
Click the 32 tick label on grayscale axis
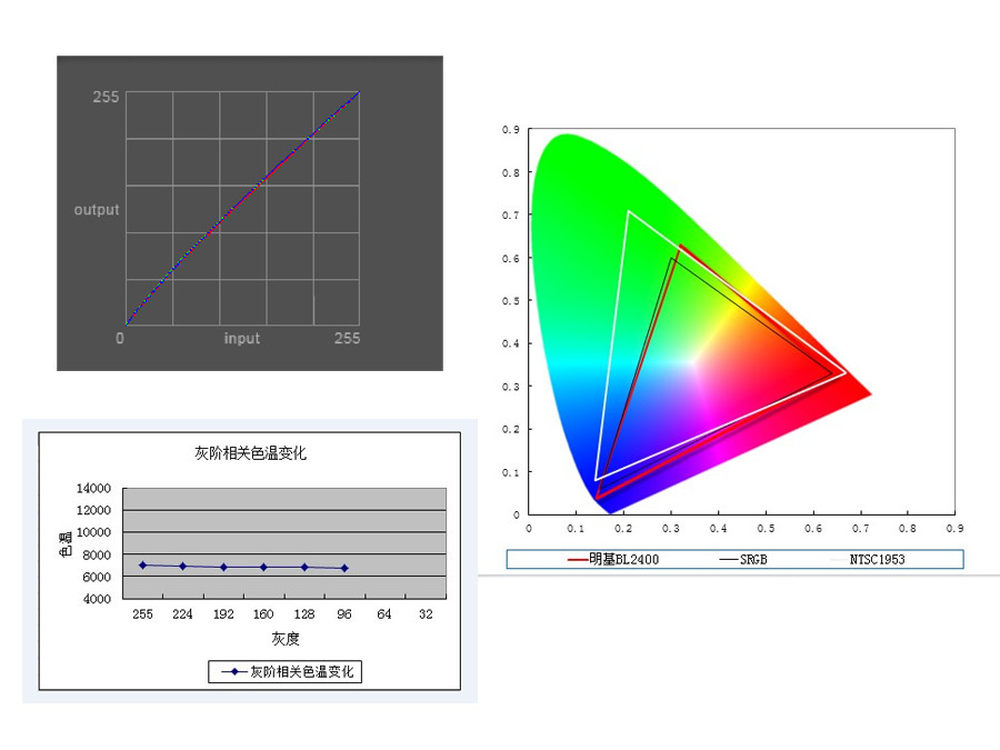(426, 615)
